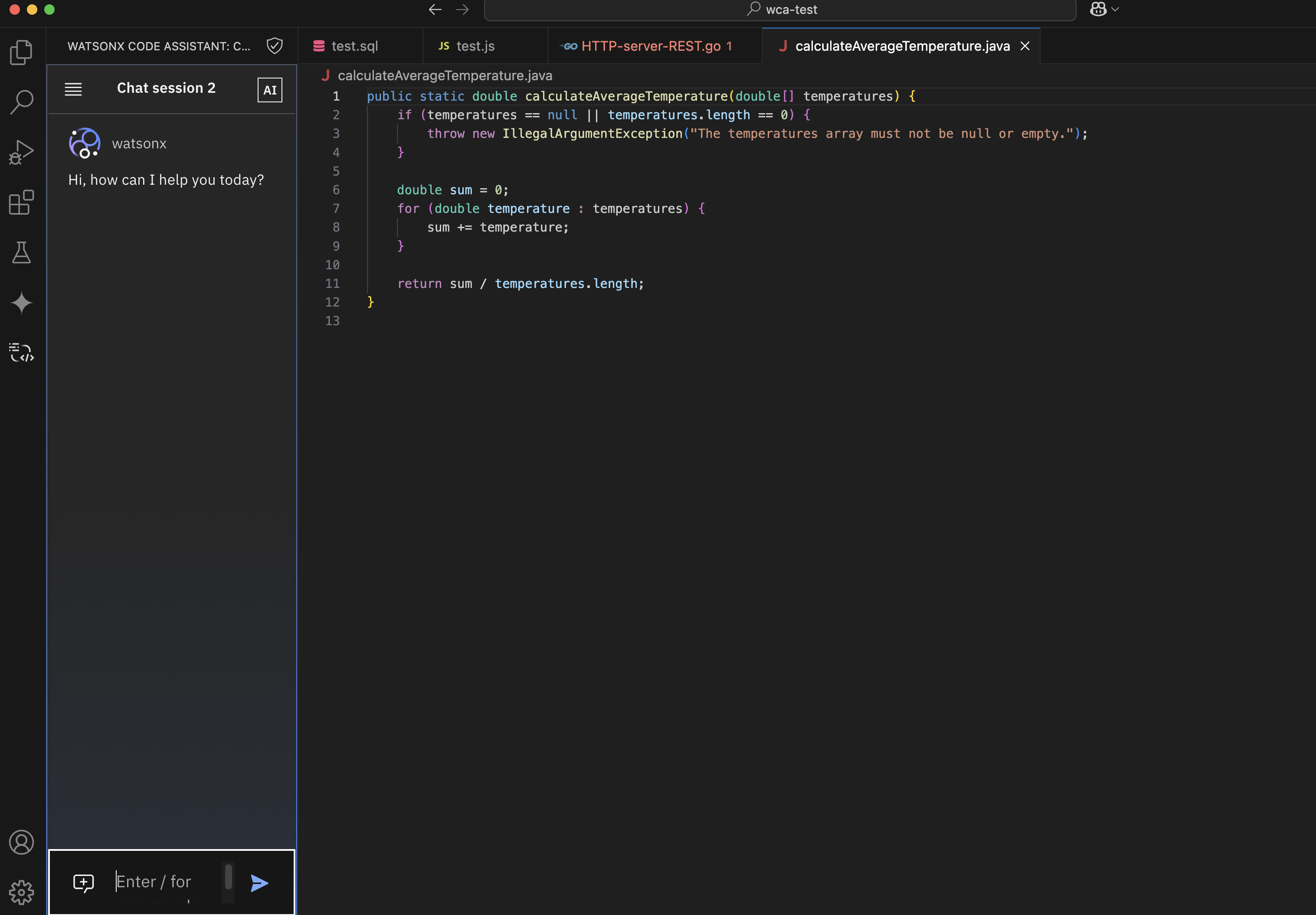
Task: Click the error string literal on line 3
Action: (881, 134)
